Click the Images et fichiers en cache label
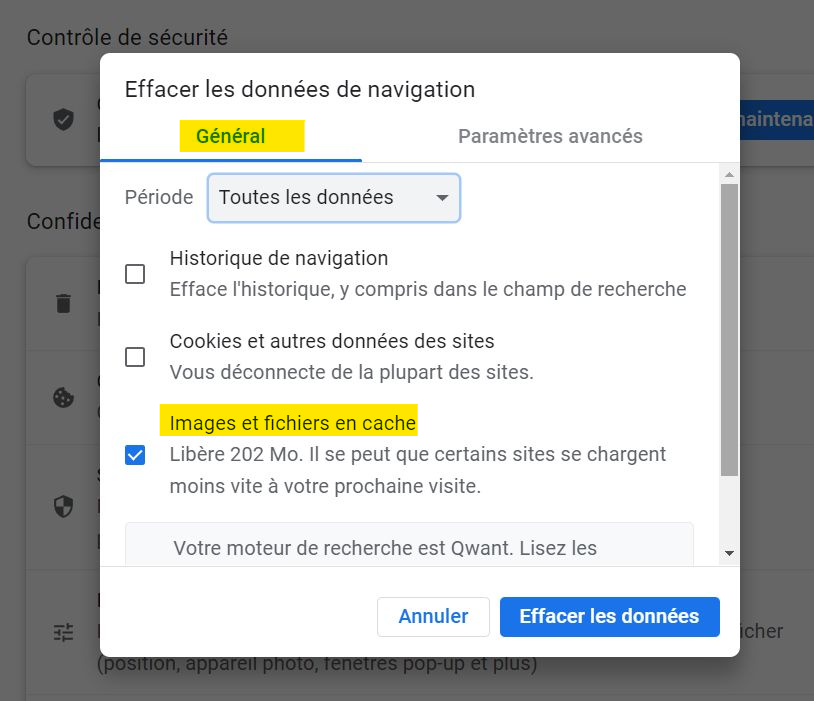Image resolution: width=814 pixels, height=701 pixels. 293,423
